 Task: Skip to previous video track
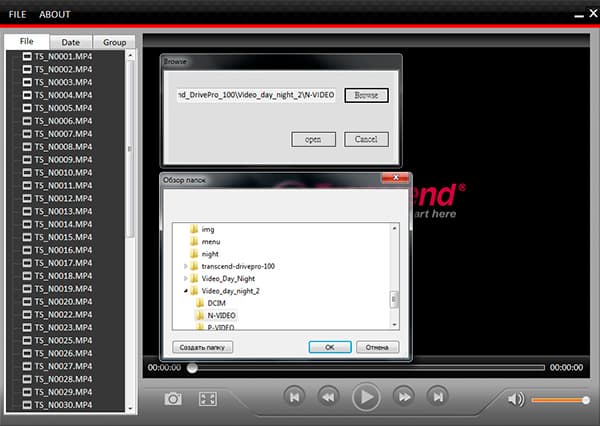[x=294, y=397]
